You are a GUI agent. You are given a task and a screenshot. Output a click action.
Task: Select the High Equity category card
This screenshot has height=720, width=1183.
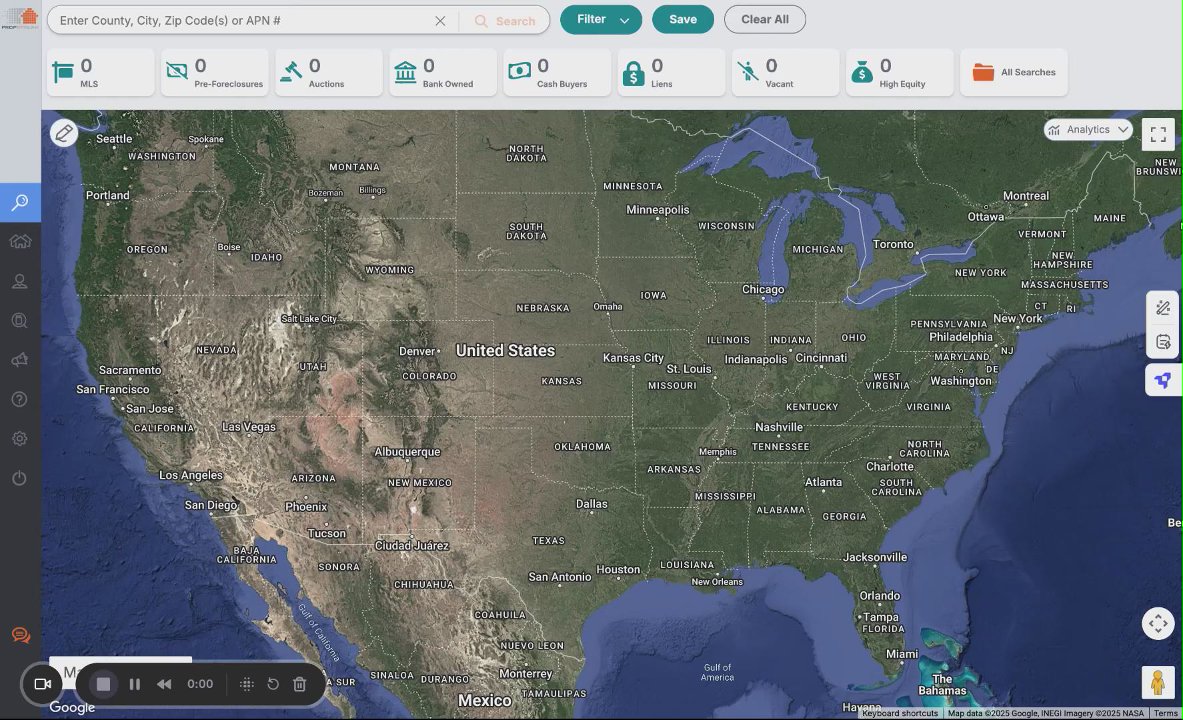pos(899,72)
